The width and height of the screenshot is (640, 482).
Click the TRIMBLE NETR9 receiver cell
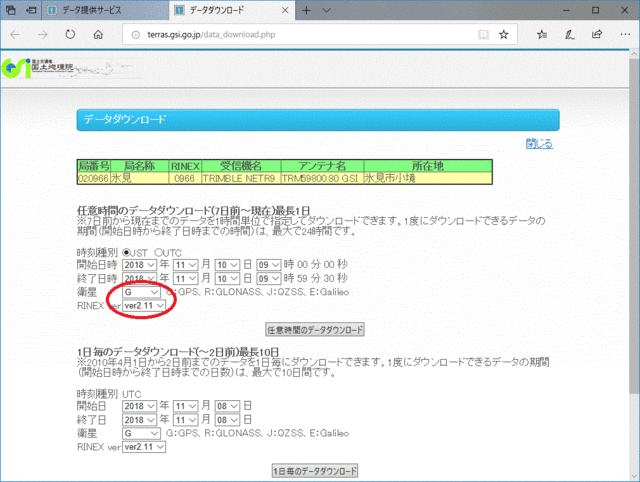coord(241,178)
